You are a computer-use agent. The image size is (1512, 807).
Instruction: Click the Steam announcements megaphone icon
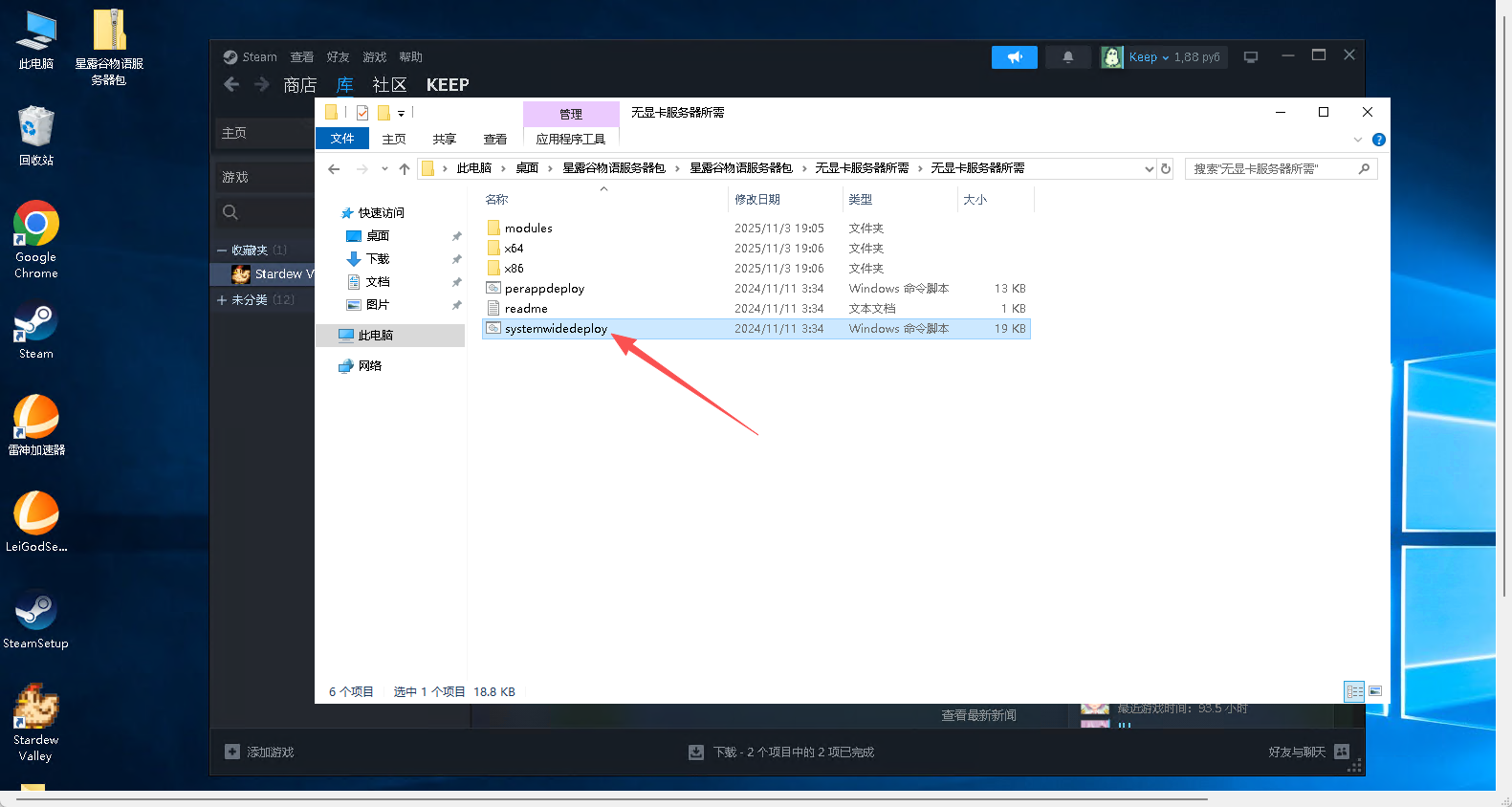click(1014, 57)
